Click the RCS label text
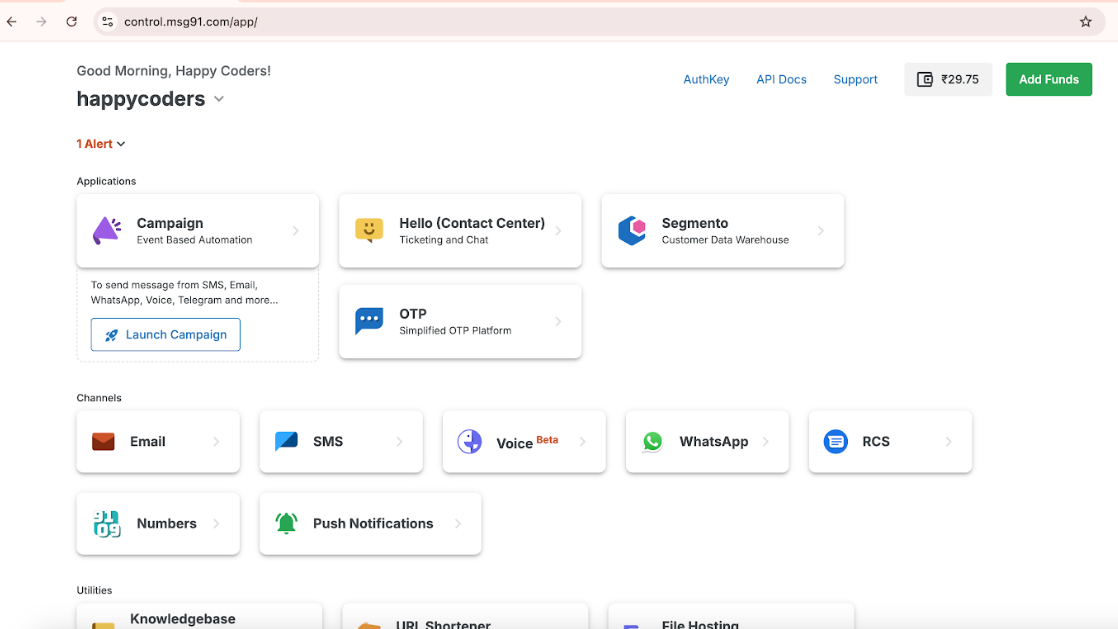The width and height of the screenshot is (1118, 629). (x=876, y=441)
